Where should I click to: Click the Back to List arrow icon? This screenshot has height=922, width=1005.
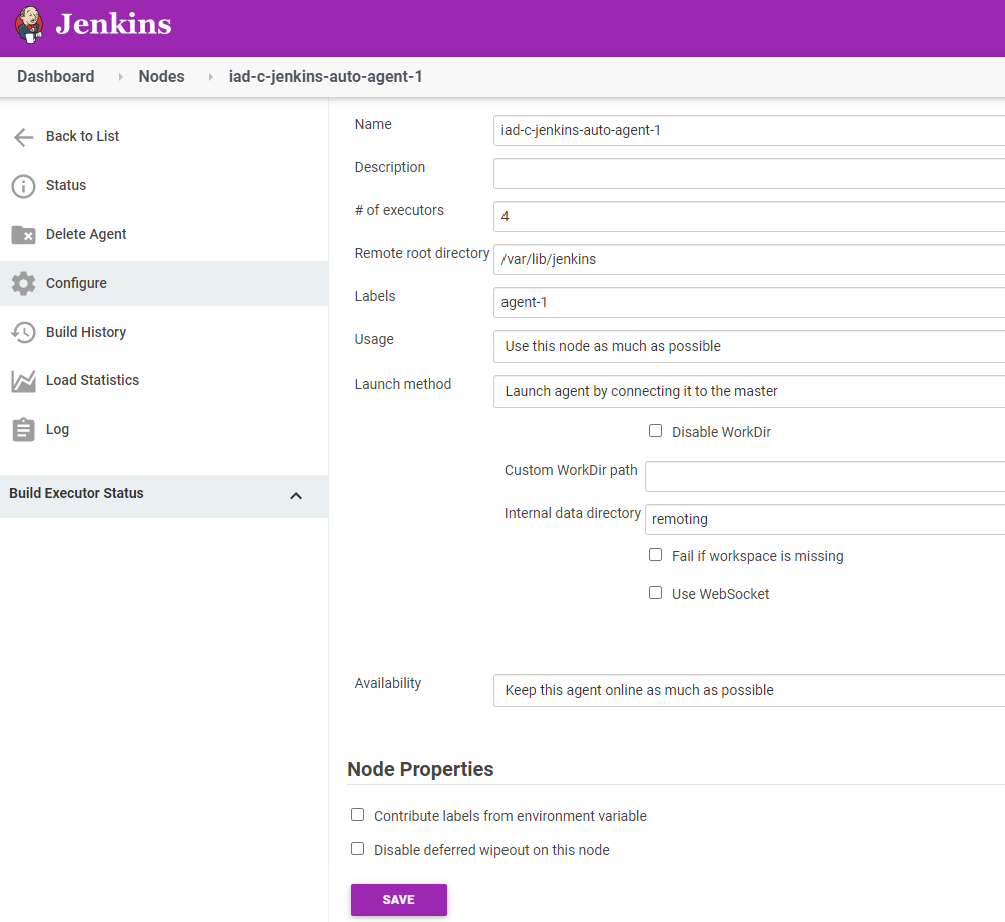pyautogui.click(x=24, y=136)
